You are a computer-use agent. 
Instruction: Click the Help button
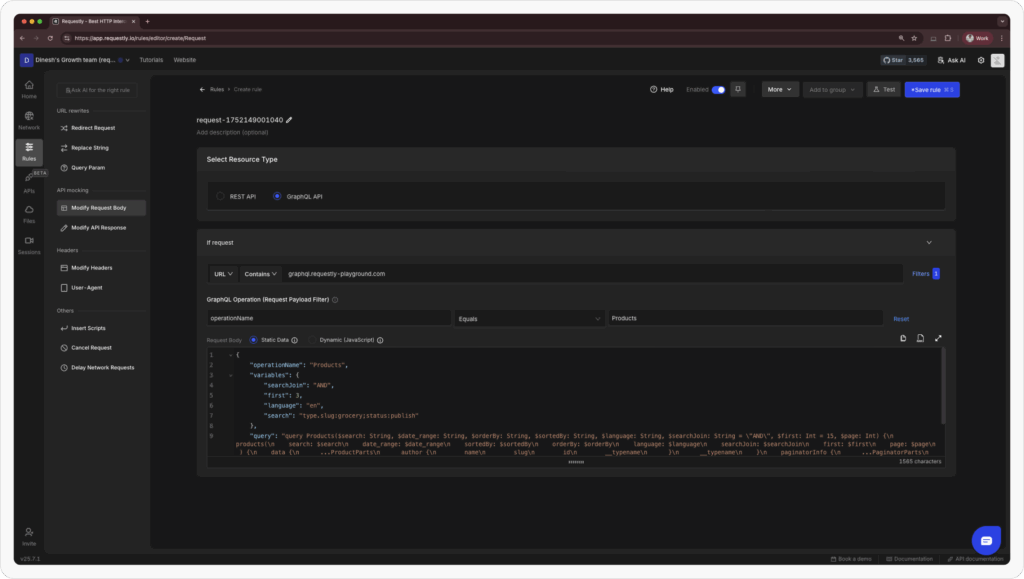pos(662,89)
